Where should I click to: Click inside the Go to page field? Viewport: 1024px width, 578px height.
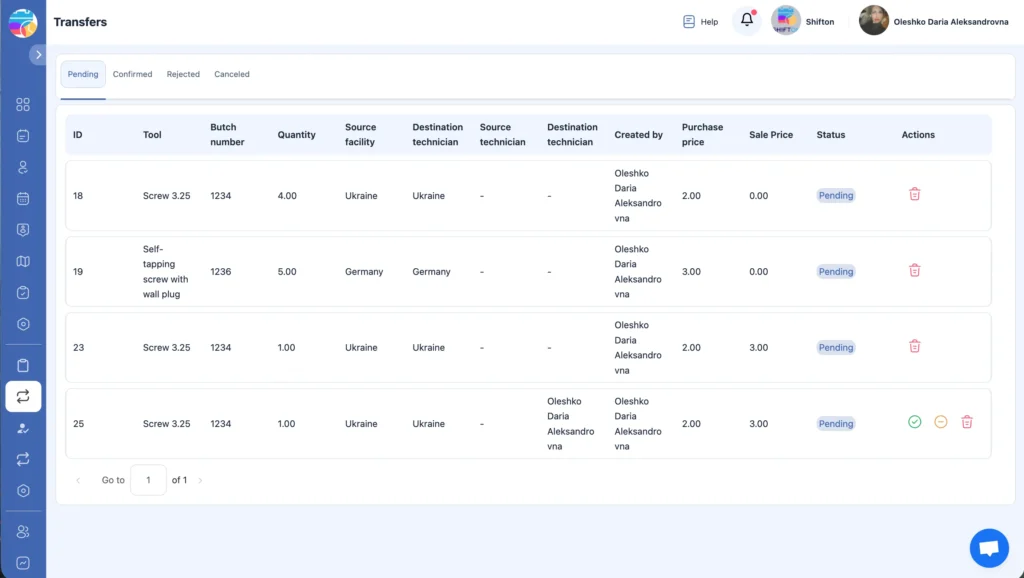point(148,480)
